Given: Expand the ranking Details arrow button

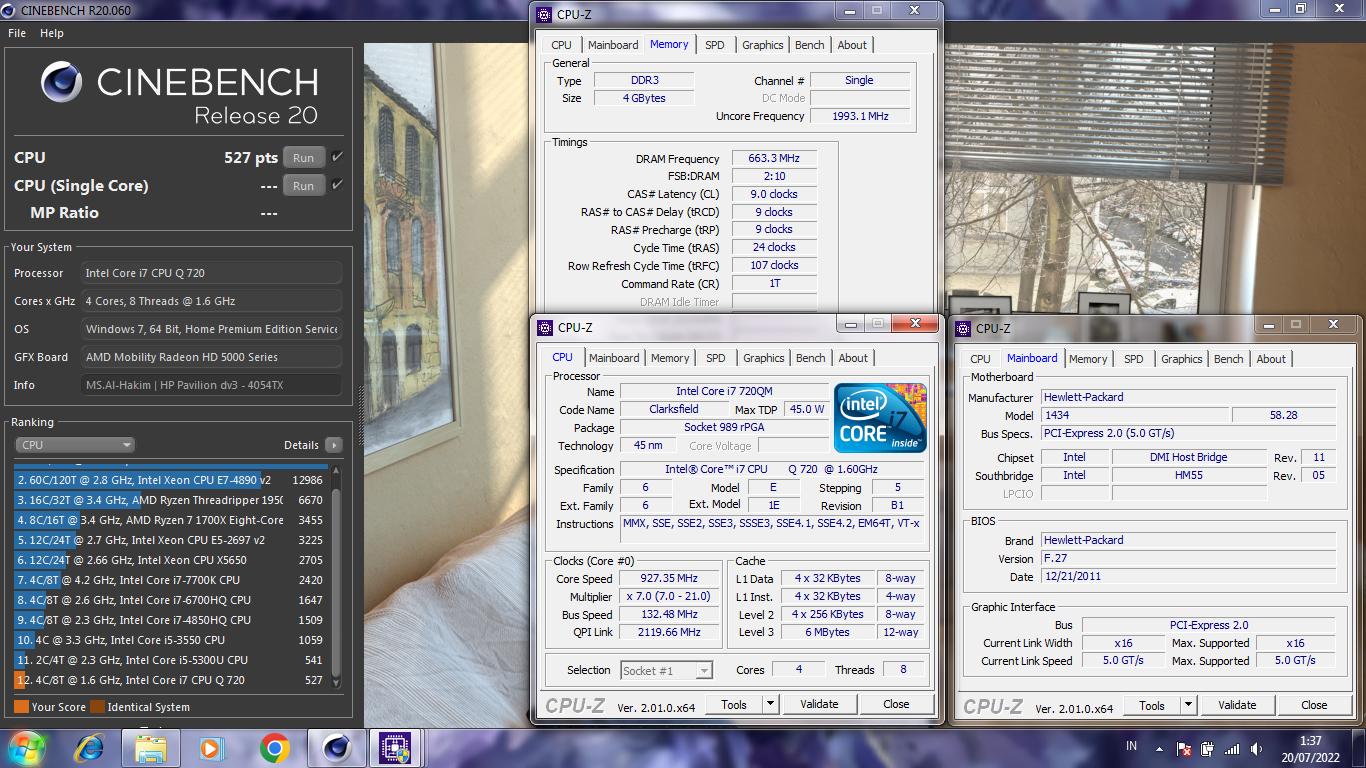Looking at the screenshot, I should point(333,445).
